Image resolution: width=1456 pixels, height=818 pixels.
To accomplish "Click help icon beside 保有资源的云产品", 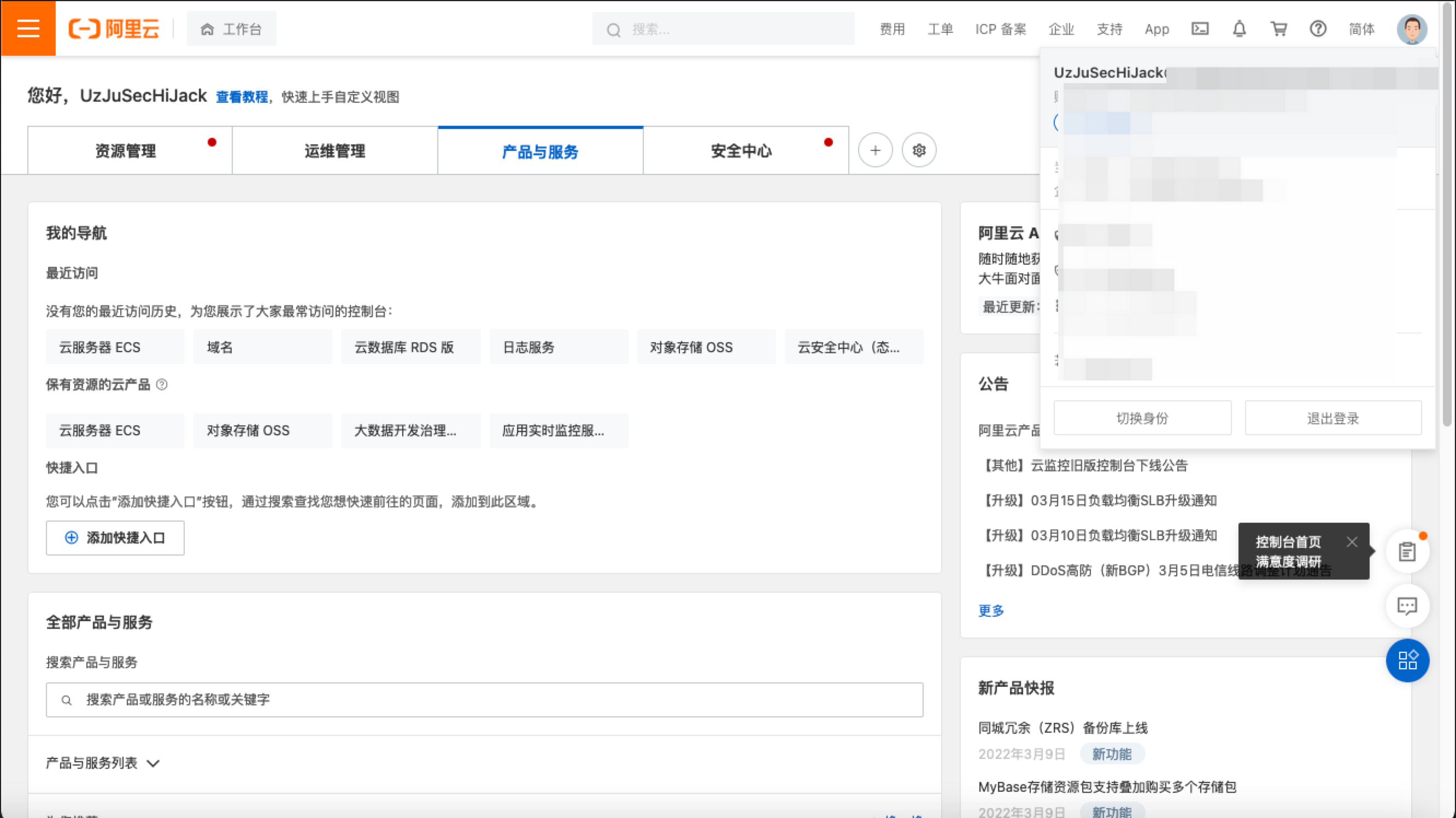I will coord(162,384).
